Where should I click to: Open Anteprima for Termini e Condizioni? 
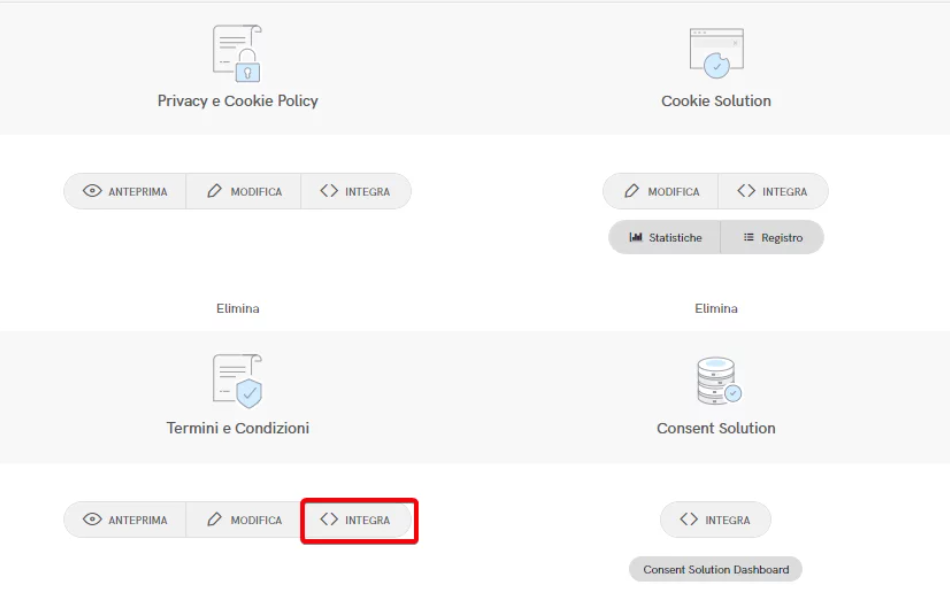pyautogui.click(x=125, y=520)
